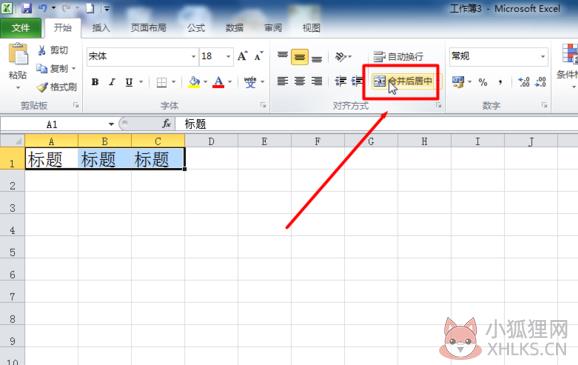Toggle left text alignment

tap(283, 81)
